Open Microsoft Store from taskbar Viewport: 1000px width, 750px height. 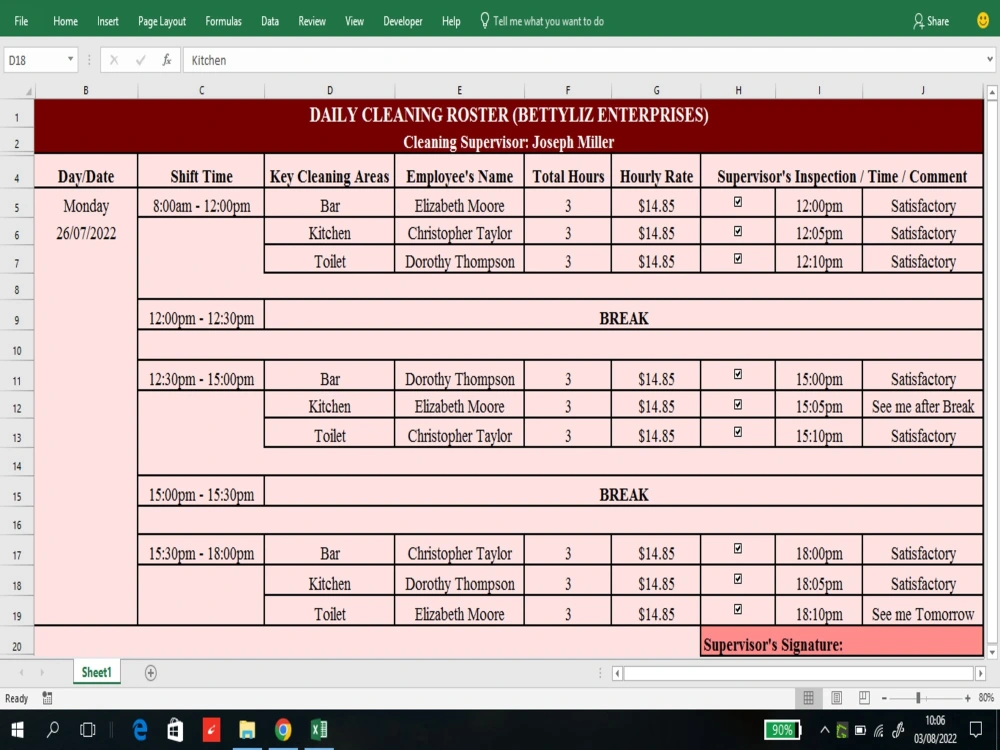point(175,729)
